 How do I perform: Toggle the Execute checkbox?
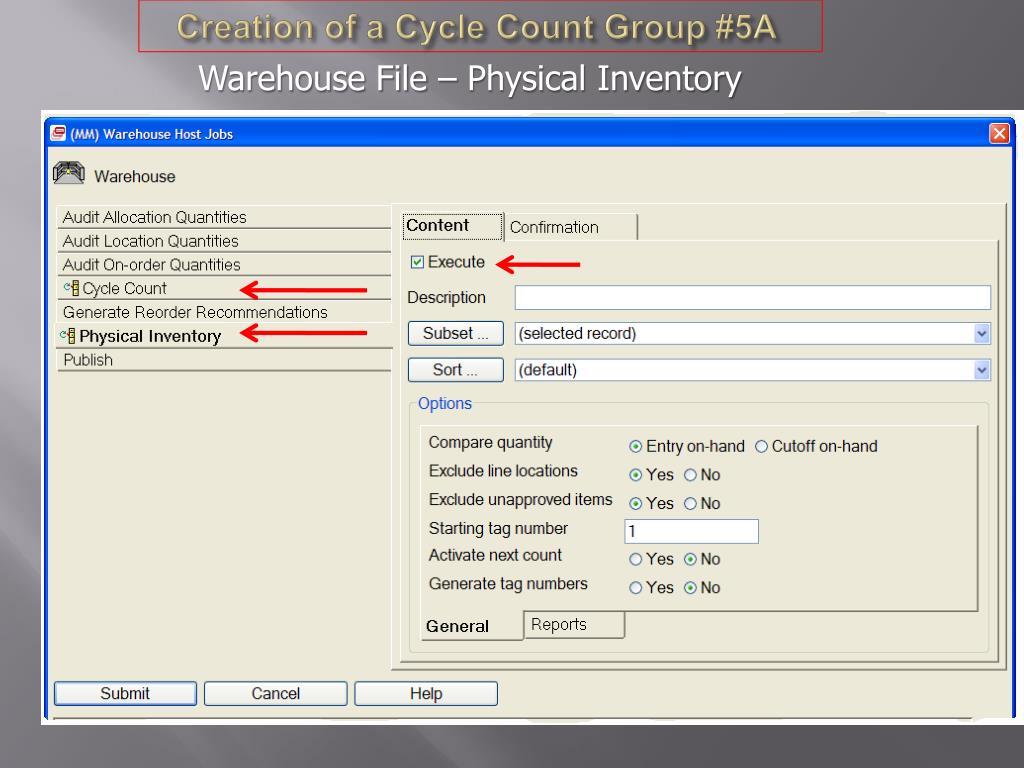417,263
